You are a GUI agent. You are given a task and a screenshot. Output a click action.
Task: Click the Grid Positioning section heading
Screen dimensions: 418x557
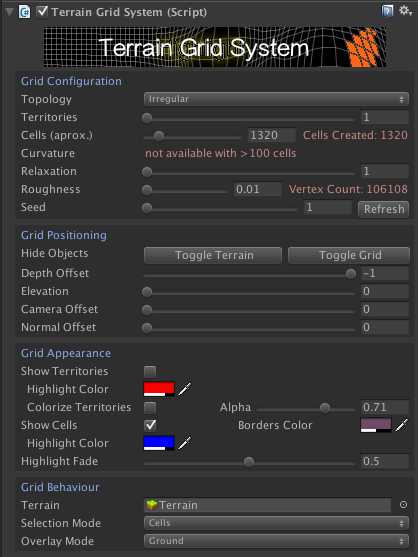[x=64, y=235]
